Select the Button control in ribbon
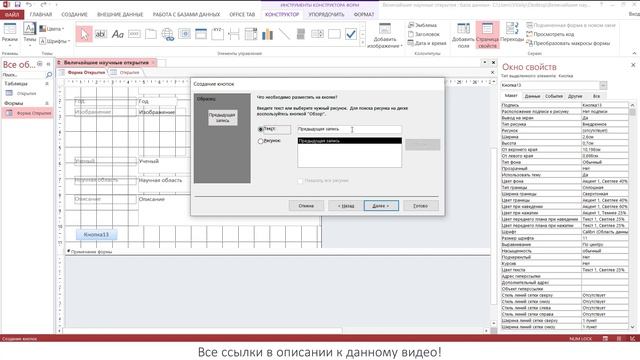This screenshot has width=640, height=360. [x=134, y=34]
